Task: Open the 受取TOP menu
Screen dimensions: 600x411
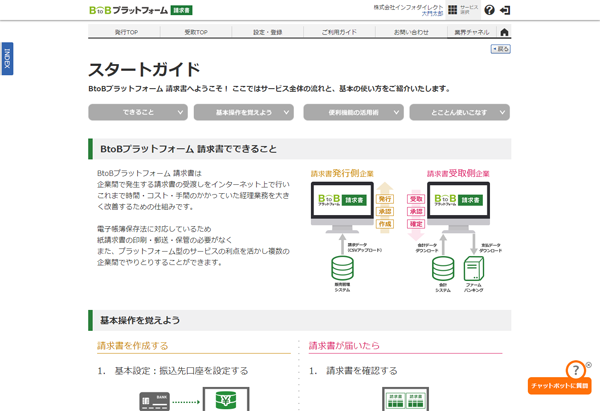Action: (x=196, y=32)
